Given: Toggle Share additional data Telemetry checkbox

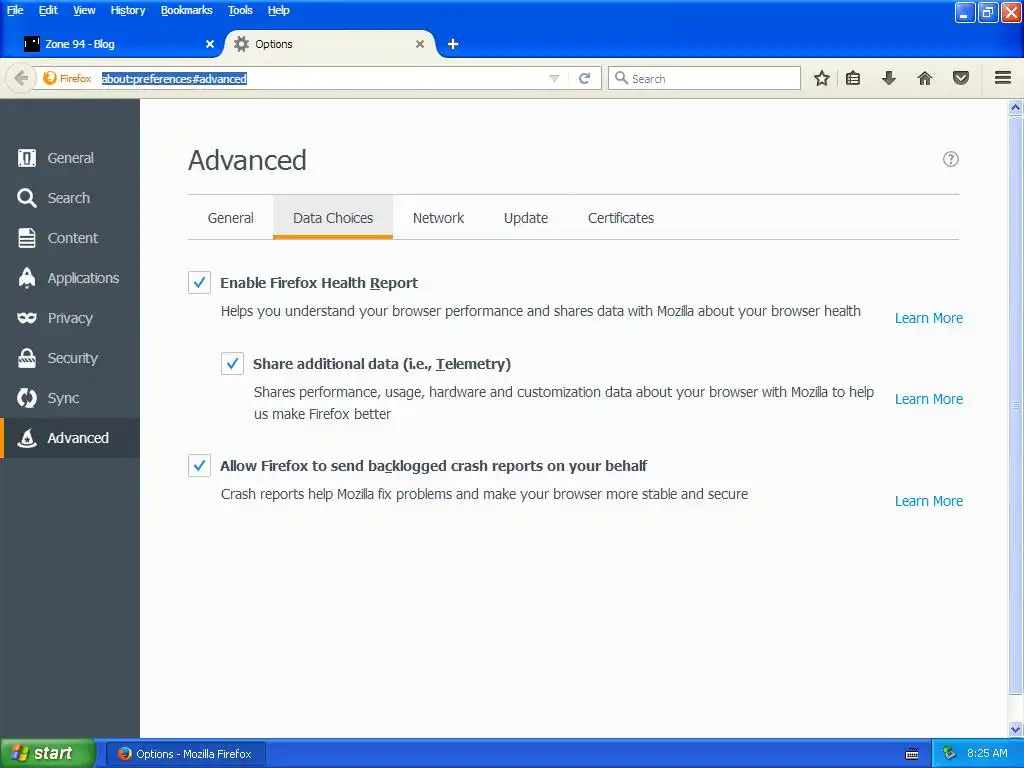Looking at the screenshot, I should pos(232,363).
